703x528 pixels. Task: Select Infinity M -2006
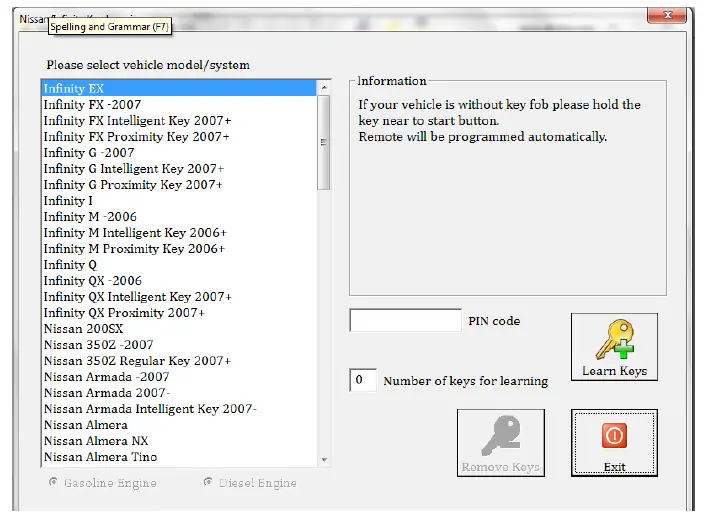pyautogui.click(x=179, y=216)
